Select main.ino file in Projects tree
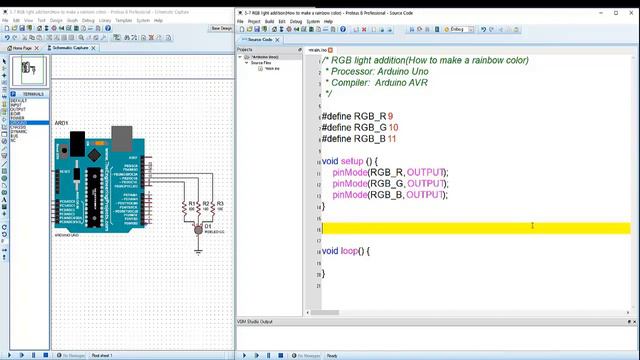 272,69
